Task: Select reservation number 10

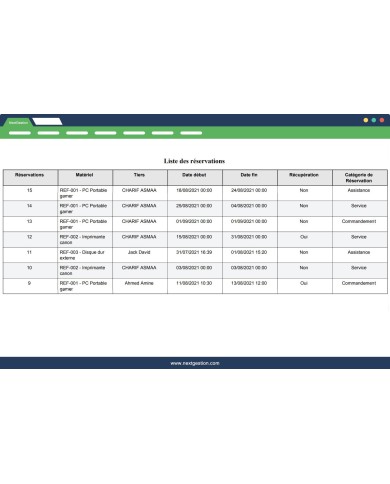Action: (29, 268)
